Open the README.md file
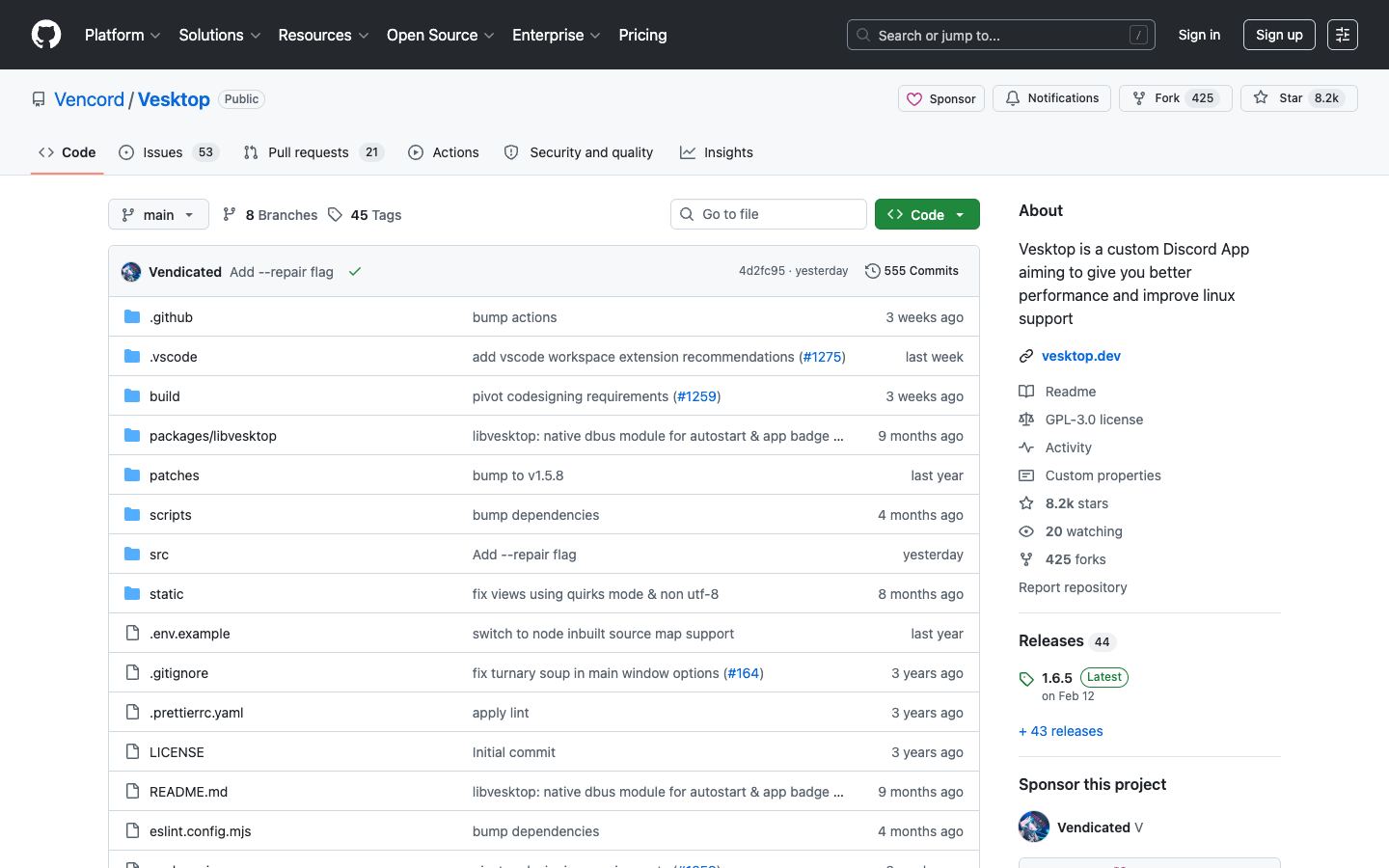 tap(189, 792)
